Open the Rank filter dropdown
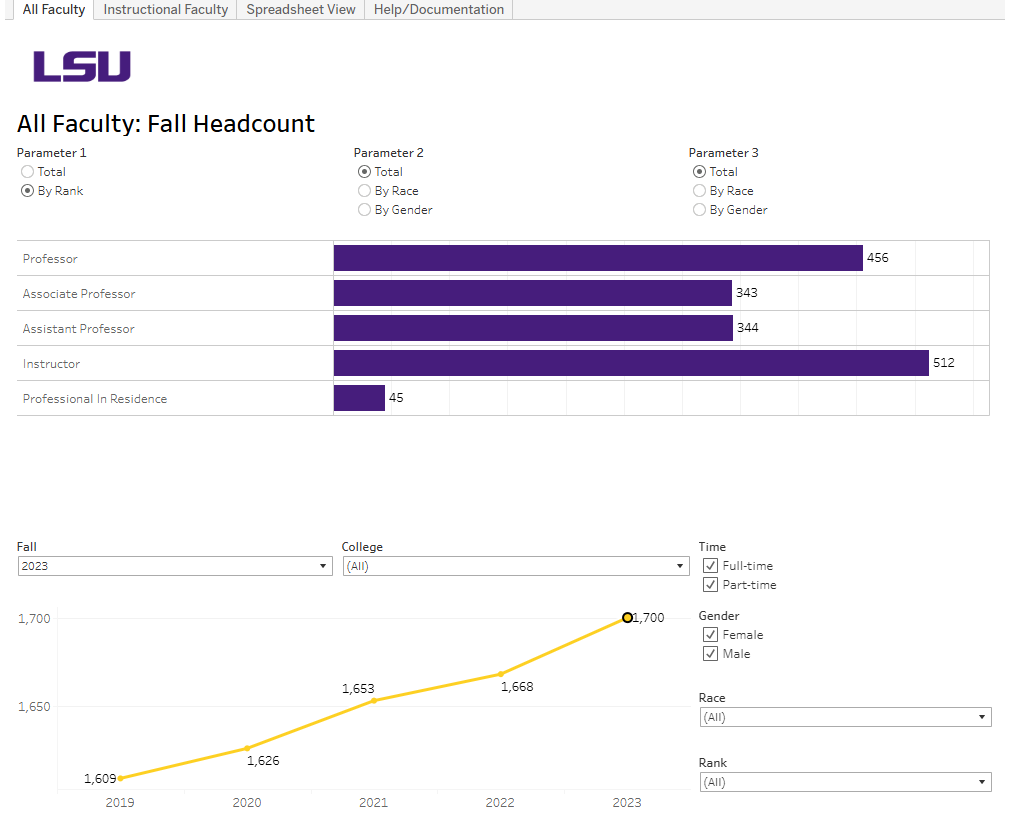Image resolution: width=1009 pixels, height=828 pixels. pos(983,781)
